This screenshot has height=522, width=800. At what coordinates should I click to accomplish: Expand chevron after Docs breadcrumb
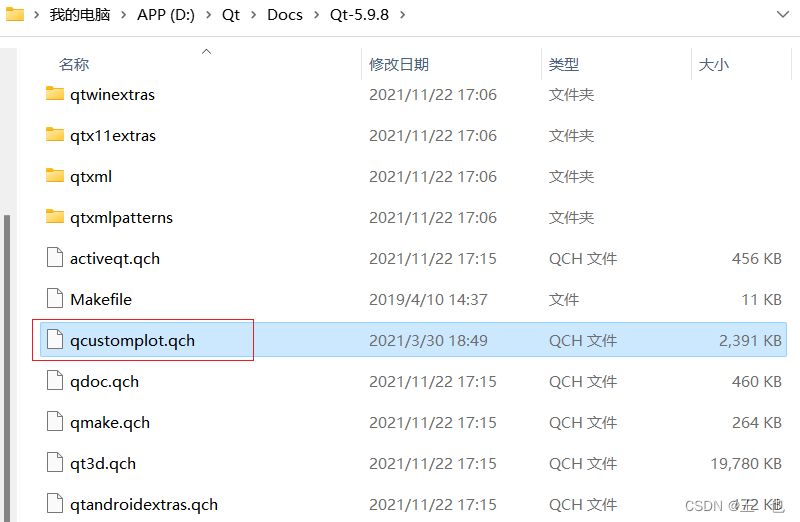tap(316, 15)
